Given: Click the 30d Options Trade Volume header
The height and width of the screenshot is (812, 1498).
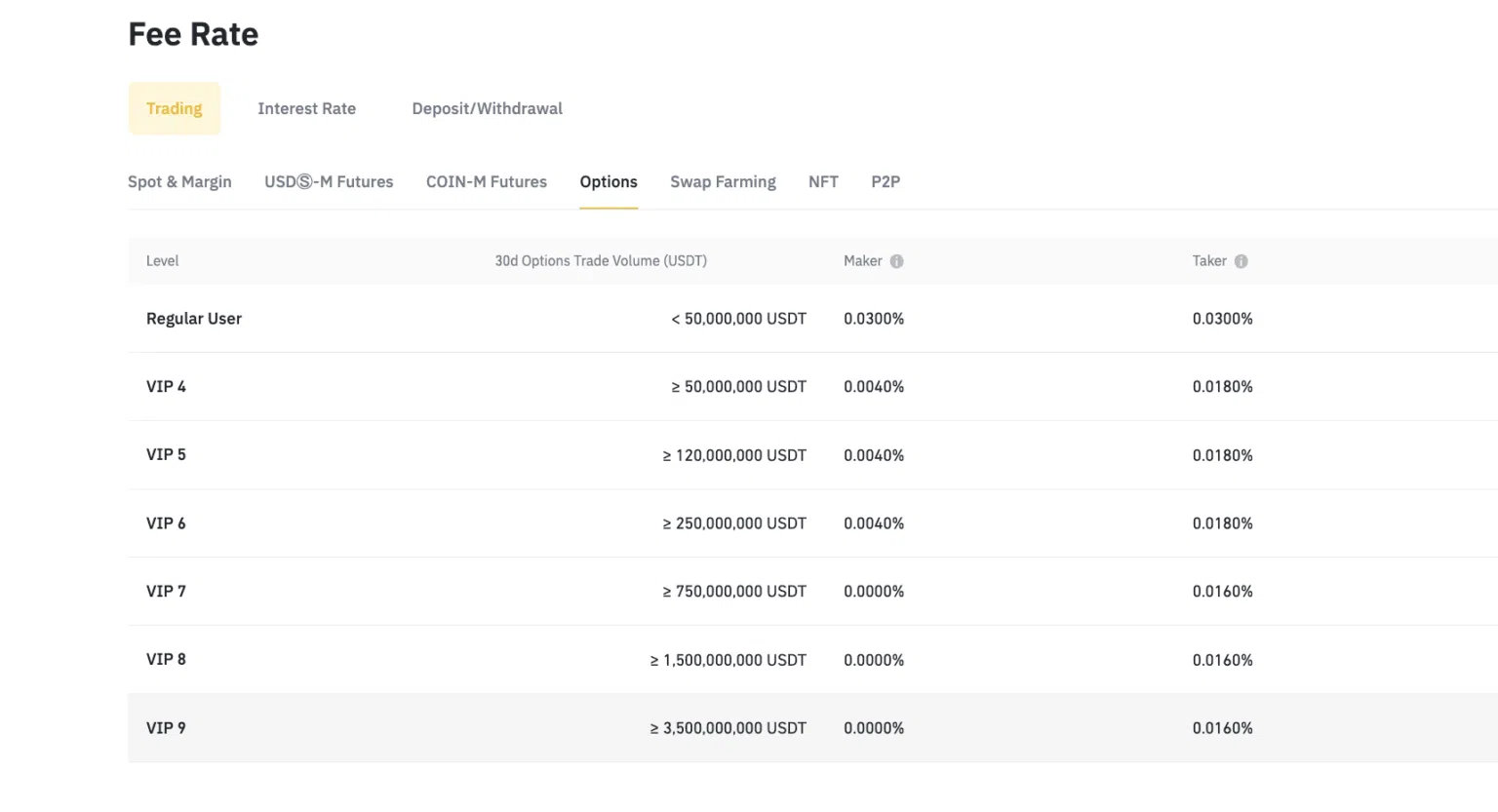Looking at the screenshot, I should coord(600,261).
